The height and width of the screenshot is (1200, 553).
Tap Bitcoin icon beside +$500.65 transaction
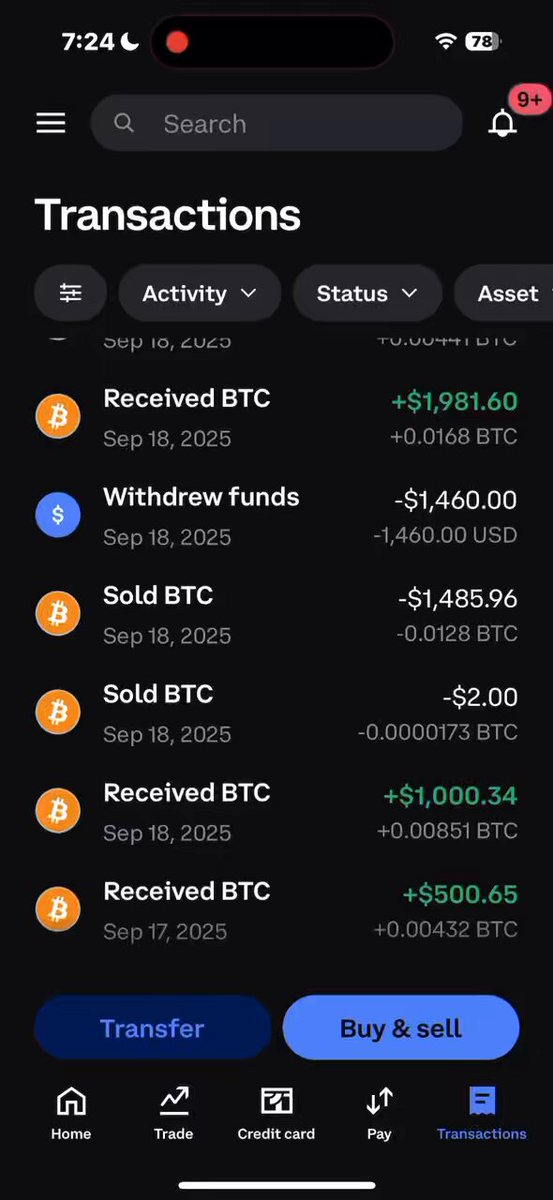point(58,909)
